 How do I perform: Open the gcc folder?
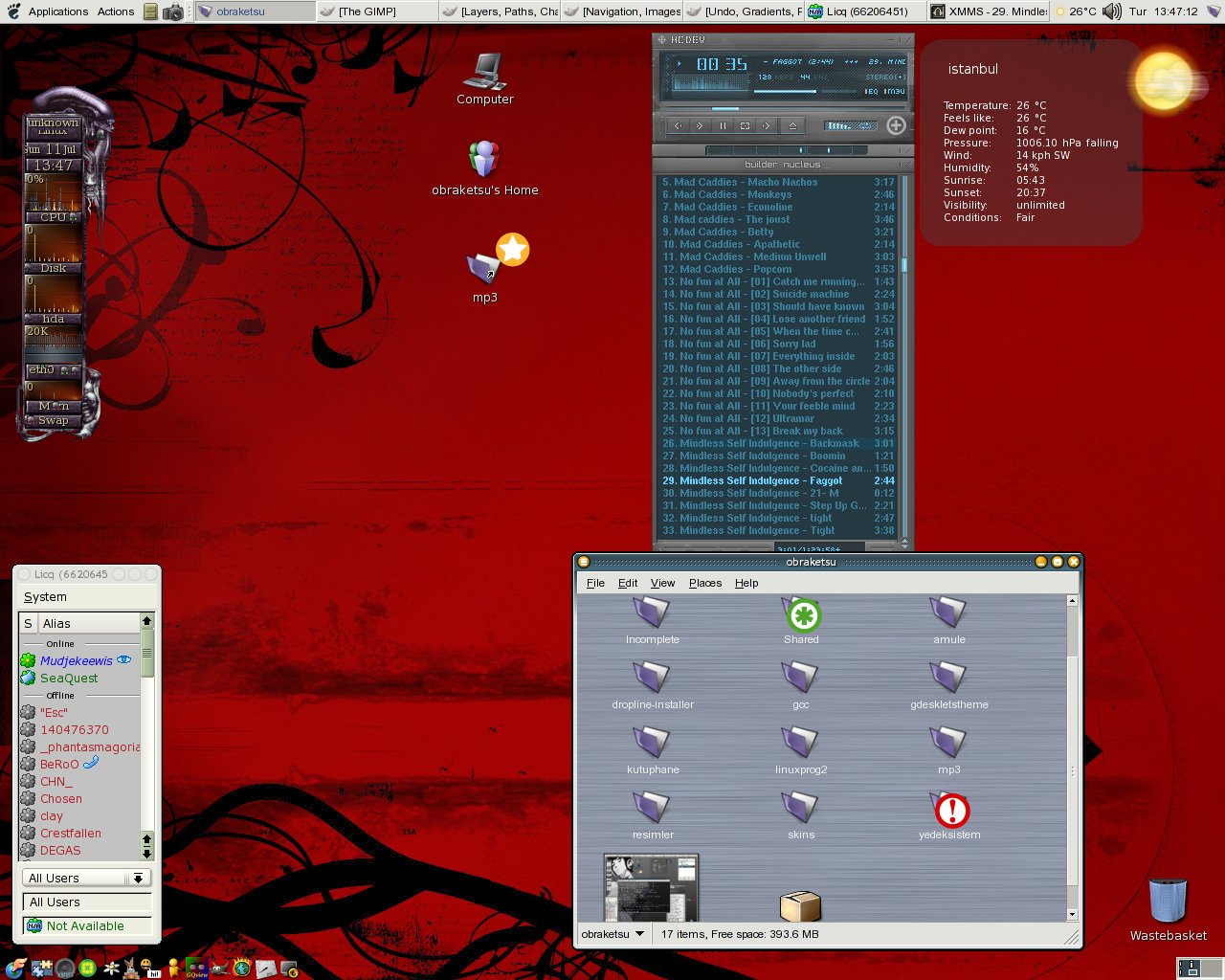[x=801, y=685]
